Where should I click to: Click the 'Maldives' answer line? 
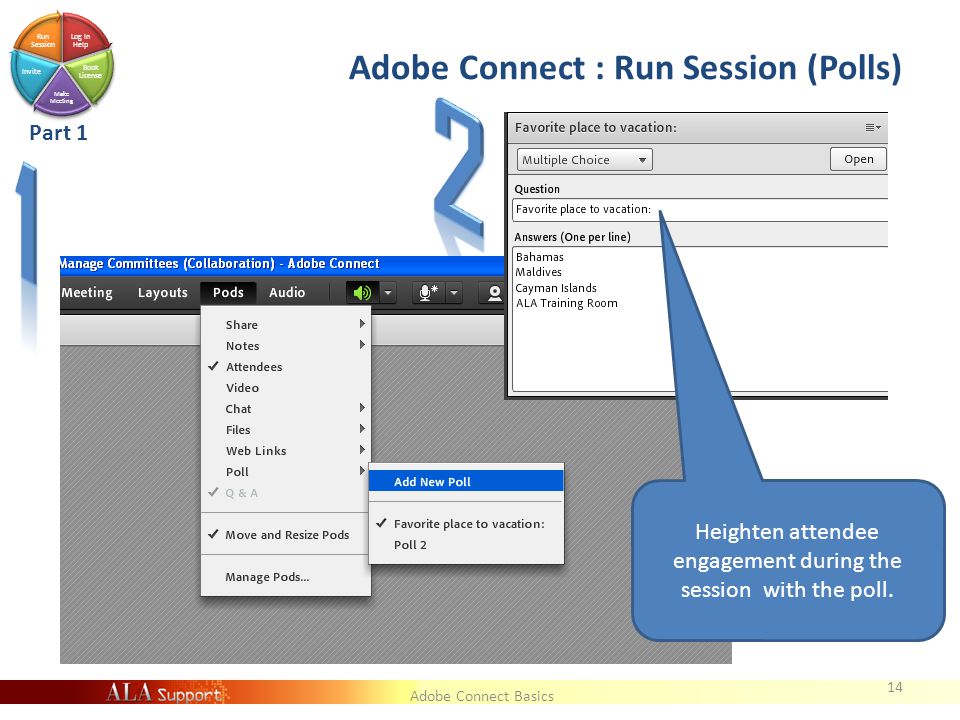click(538, 272)
